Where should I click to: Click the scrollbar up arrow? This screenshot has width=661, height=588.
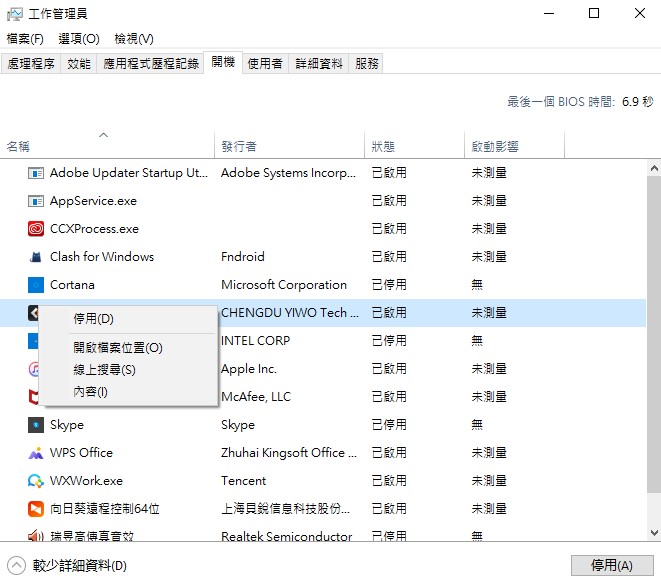click(x=654, y=169)
